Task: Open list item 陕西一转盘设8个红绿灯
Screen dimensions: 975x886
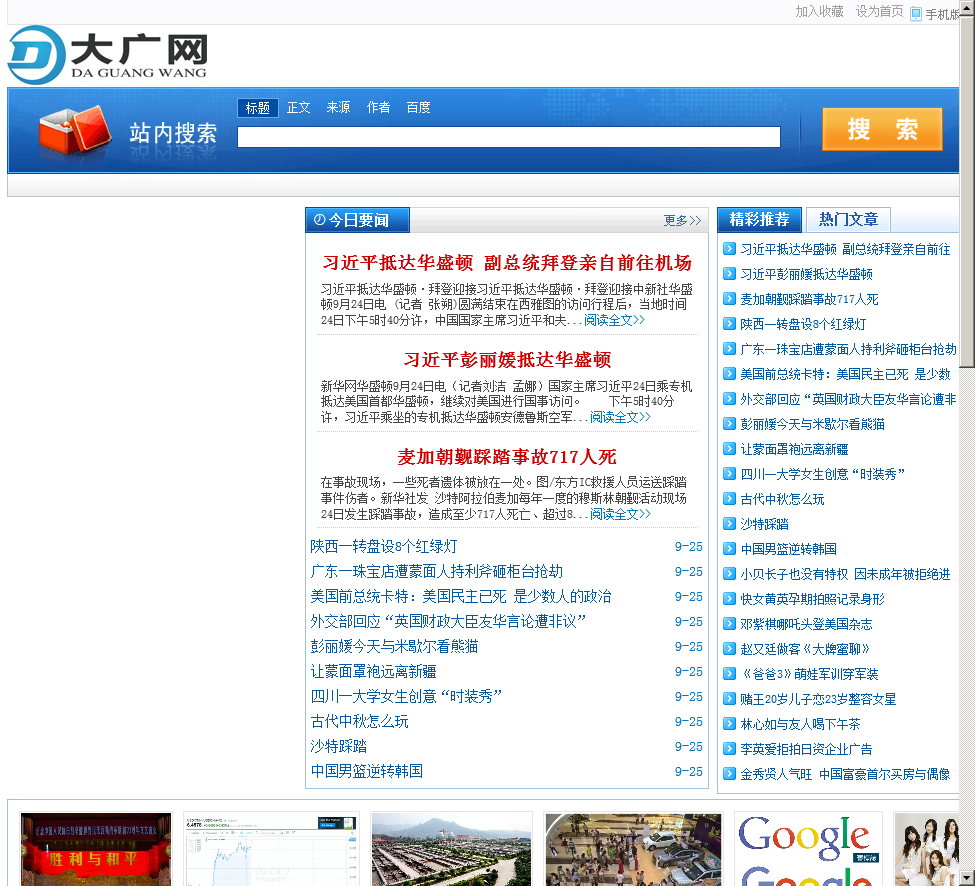Action: point(384,547)
